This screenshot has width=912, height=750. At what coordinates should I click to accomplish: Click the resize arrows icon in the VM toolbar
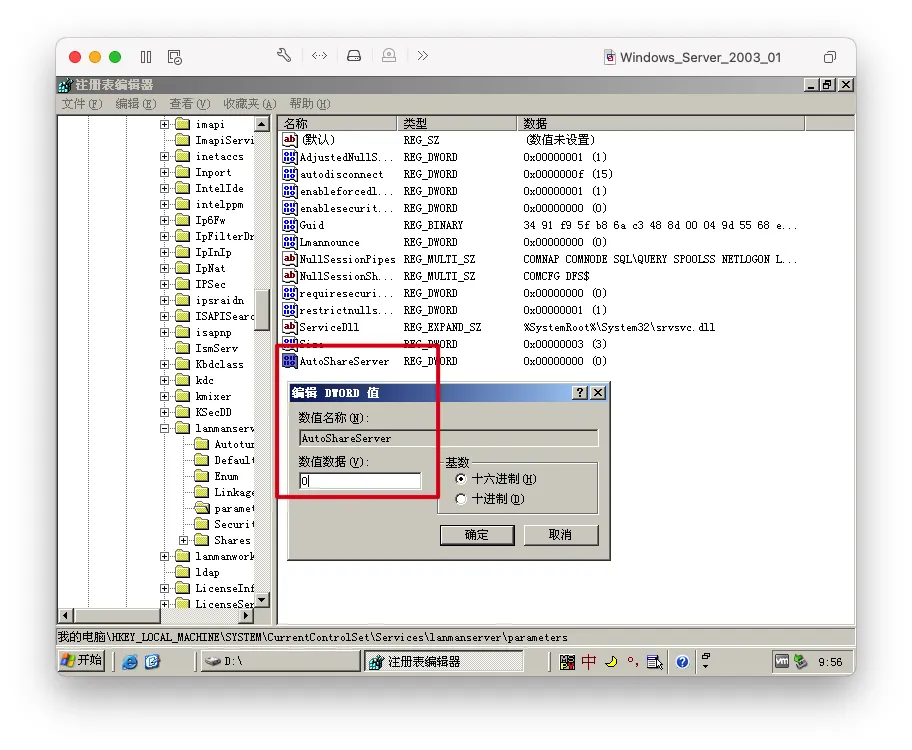(x=319, y=56)
